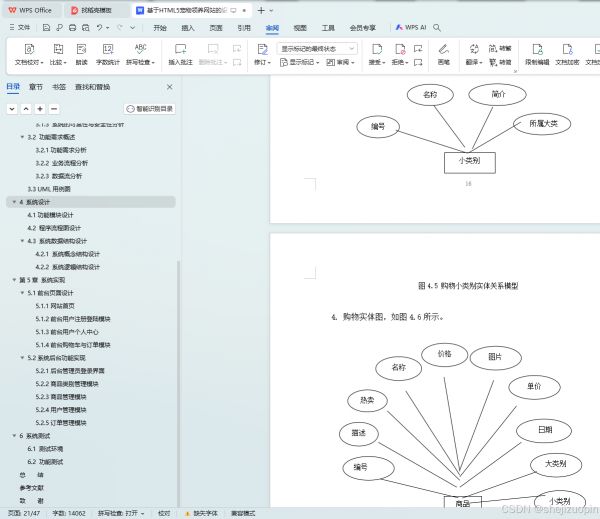Image resolution: width=600 pixels, height=519 pixels.
Task: Click collapse-level down arrow in 目录 panel
Action: (x=12, y=109)
